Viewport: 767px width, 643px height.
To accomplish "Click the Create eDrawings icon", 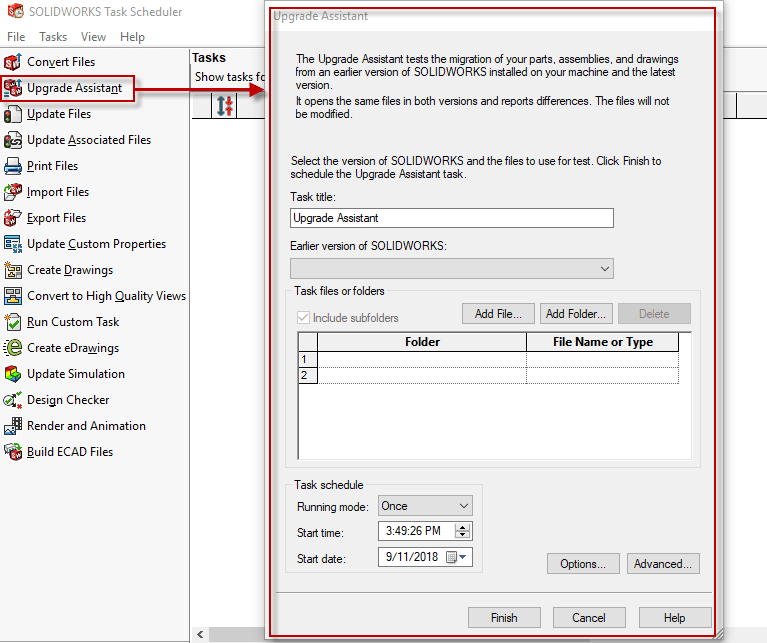I will [13, 348].
